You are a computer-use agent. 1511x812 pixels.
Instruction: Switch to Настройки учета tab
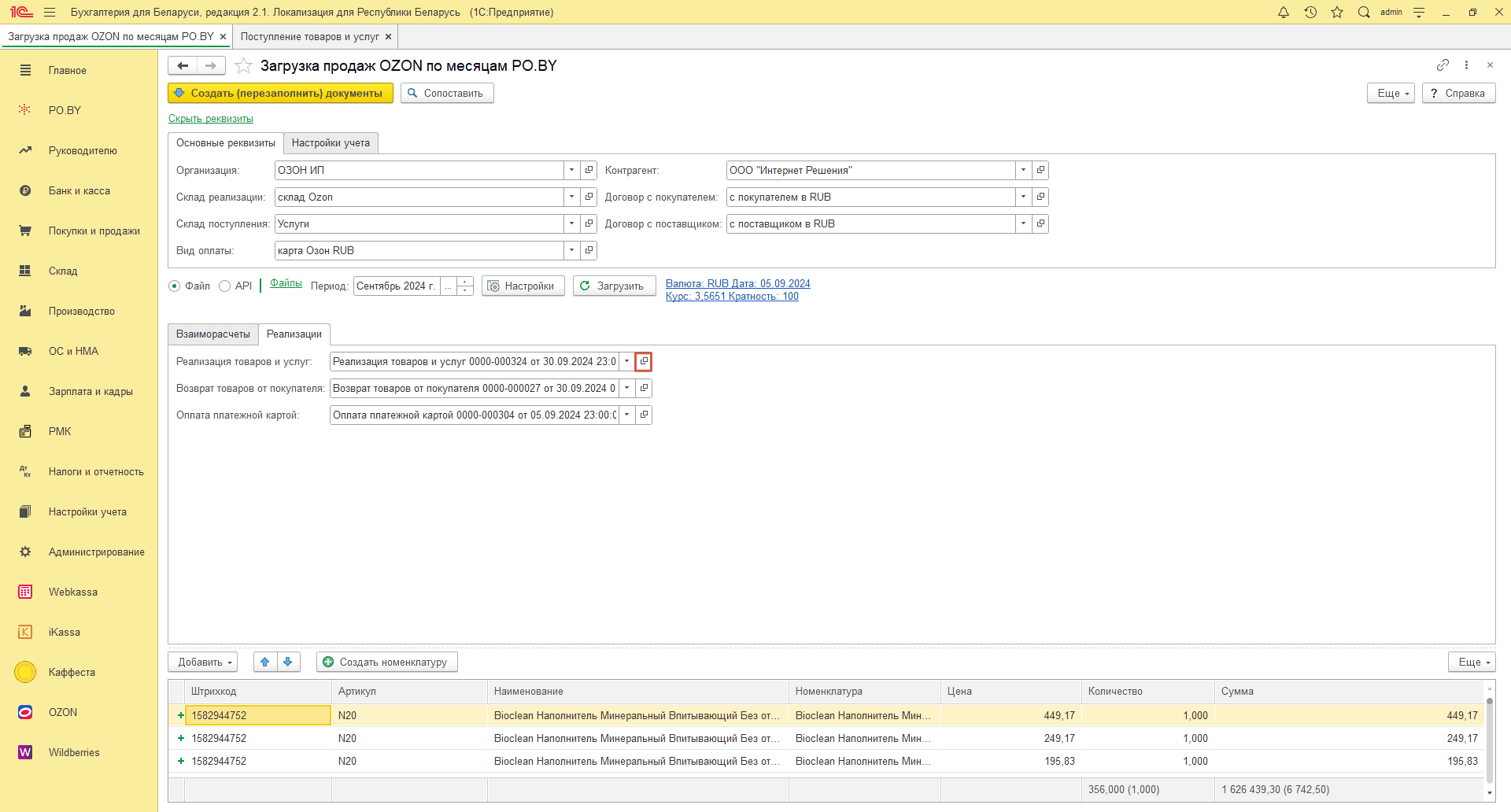331,142
